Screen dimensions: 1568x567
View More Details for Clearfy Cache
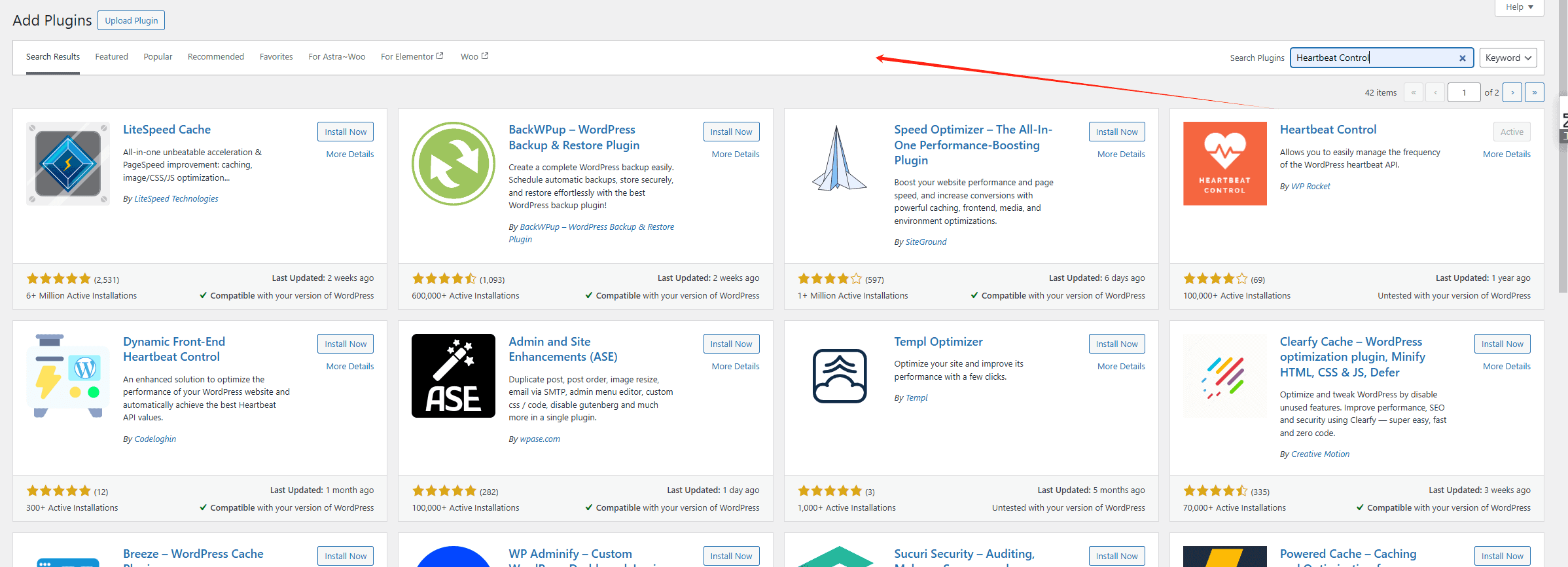click(x=1506, y=367)
